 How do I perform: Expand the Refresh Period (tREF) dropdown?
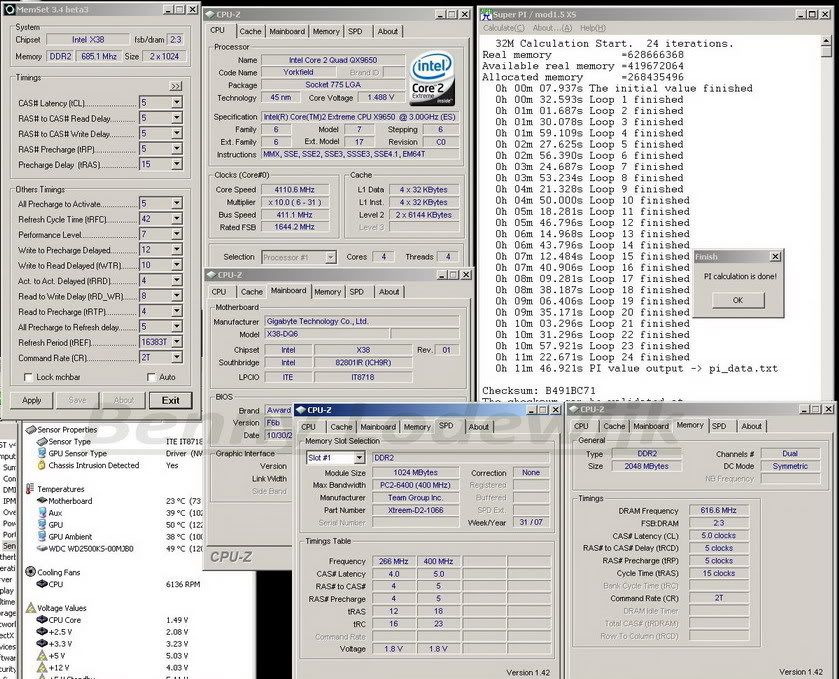[176, 342]
